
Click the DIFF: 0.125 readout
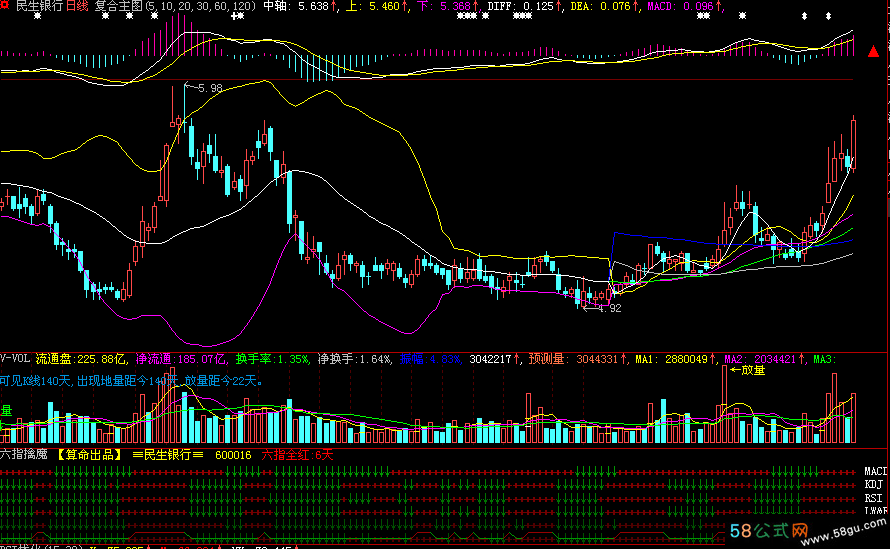(524, 6)
